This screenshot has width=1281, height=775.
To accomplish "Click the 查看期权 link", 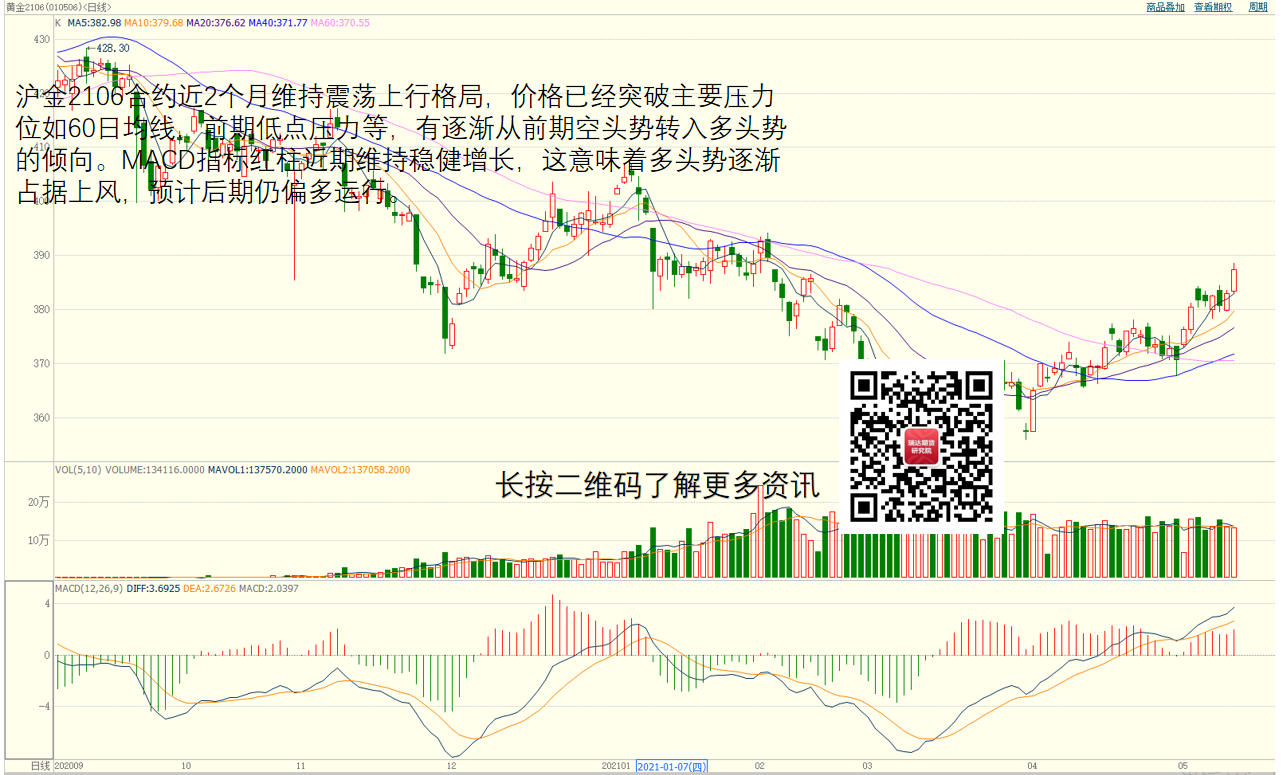I will coord(1213,7).
